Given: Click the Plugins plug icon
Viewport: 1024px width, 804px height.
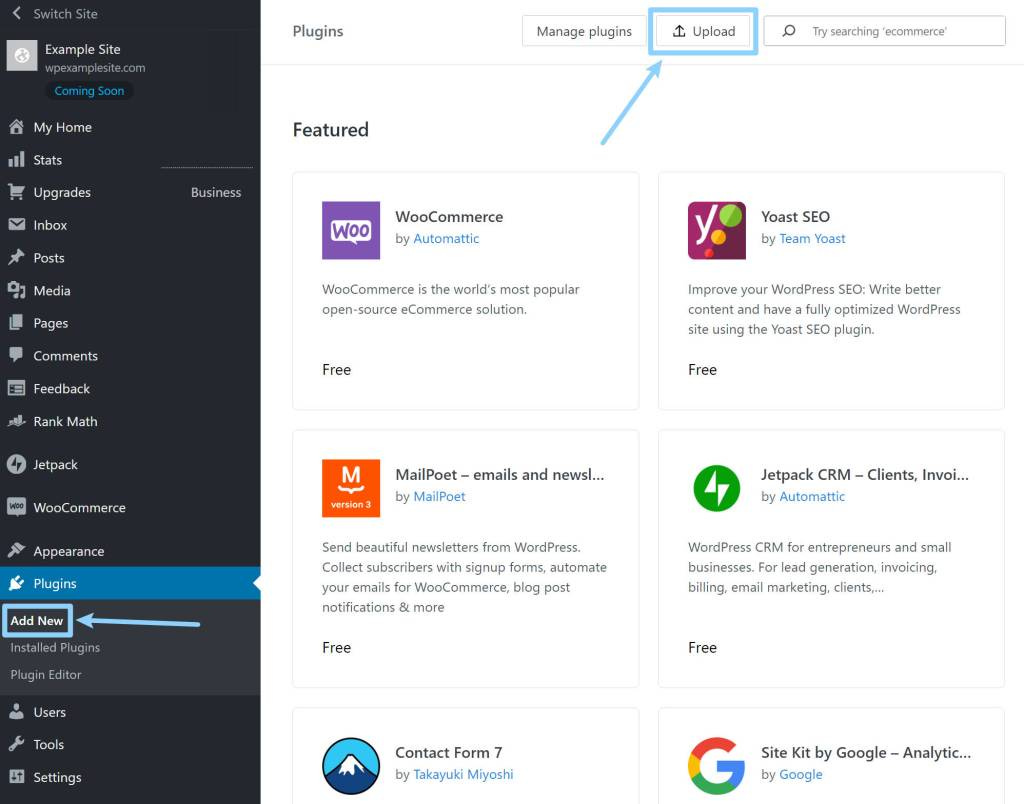Looking at the screenshot, I should click(x=16, y=583).
